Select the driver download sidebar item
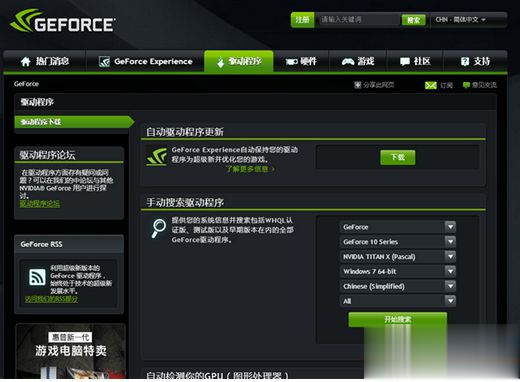The width and height of the screenshot is (520, 382). [74, 122]
